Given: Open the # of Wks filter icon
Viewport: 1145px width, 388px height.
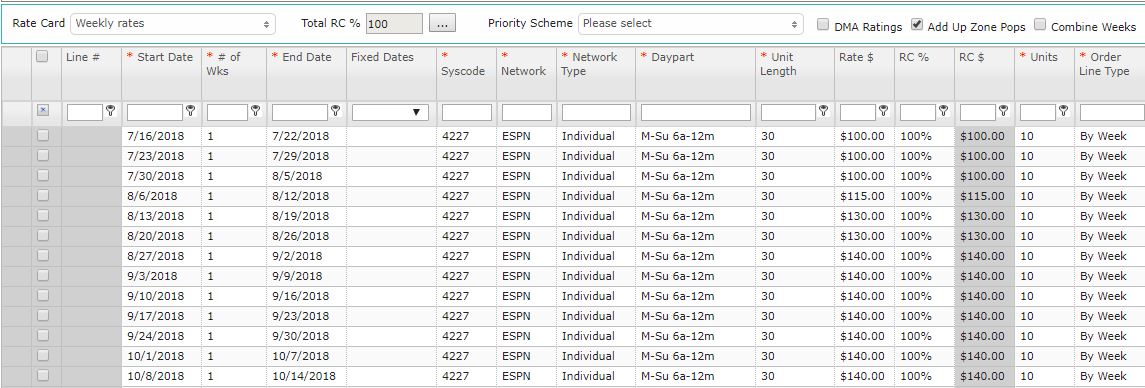Looking at the screenshot, I should pyautogui.click(x=256, y=111).
